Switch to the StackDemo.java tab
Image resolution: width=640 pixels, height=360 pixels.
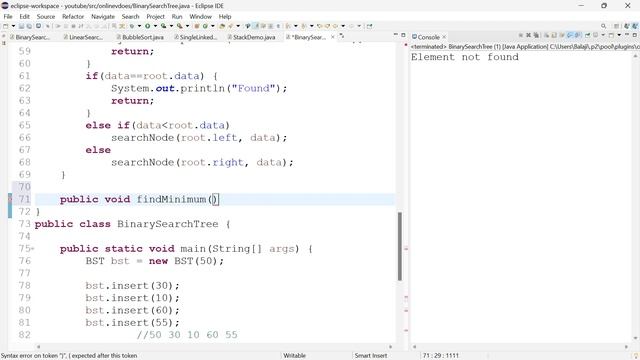251,37
